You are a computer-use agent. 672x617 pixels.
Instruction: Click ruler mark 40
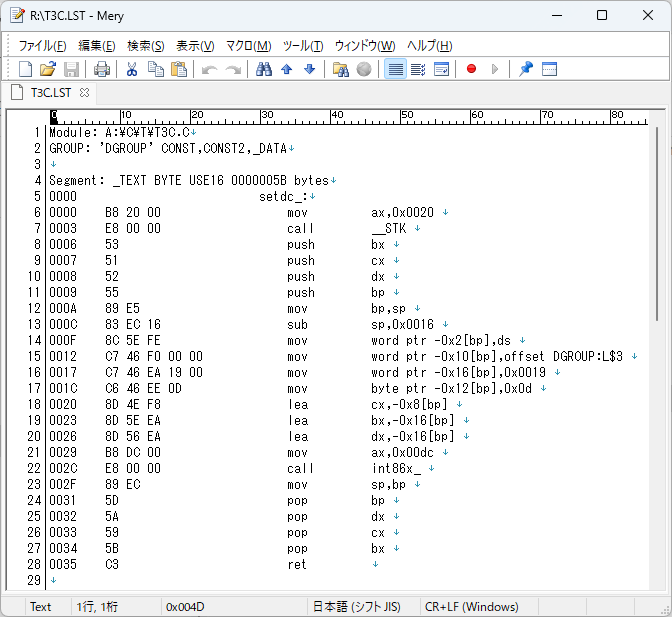(337, 115)
